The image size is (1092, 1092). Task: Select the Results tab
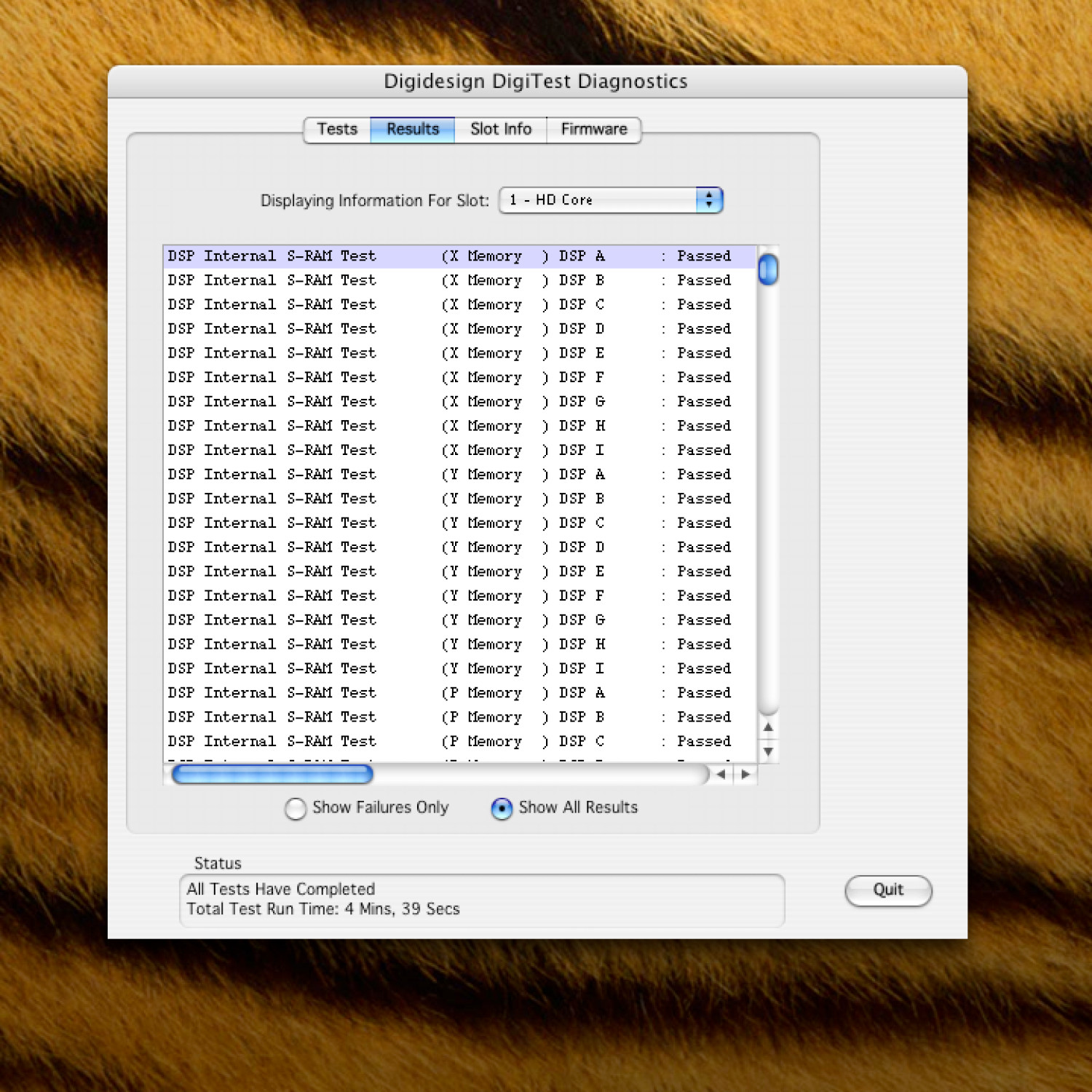[x=413, y=130]
